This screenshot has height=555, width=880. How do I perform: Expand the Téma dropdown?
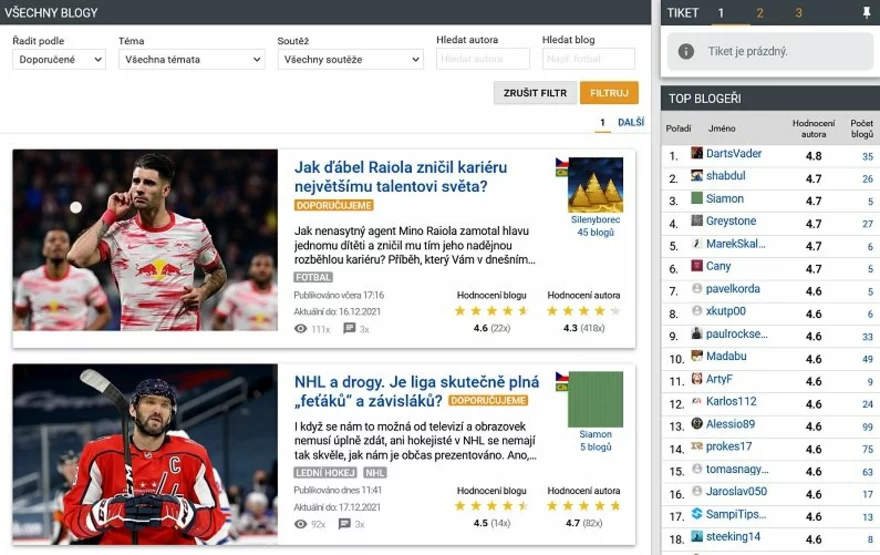[x=191, y=59]
